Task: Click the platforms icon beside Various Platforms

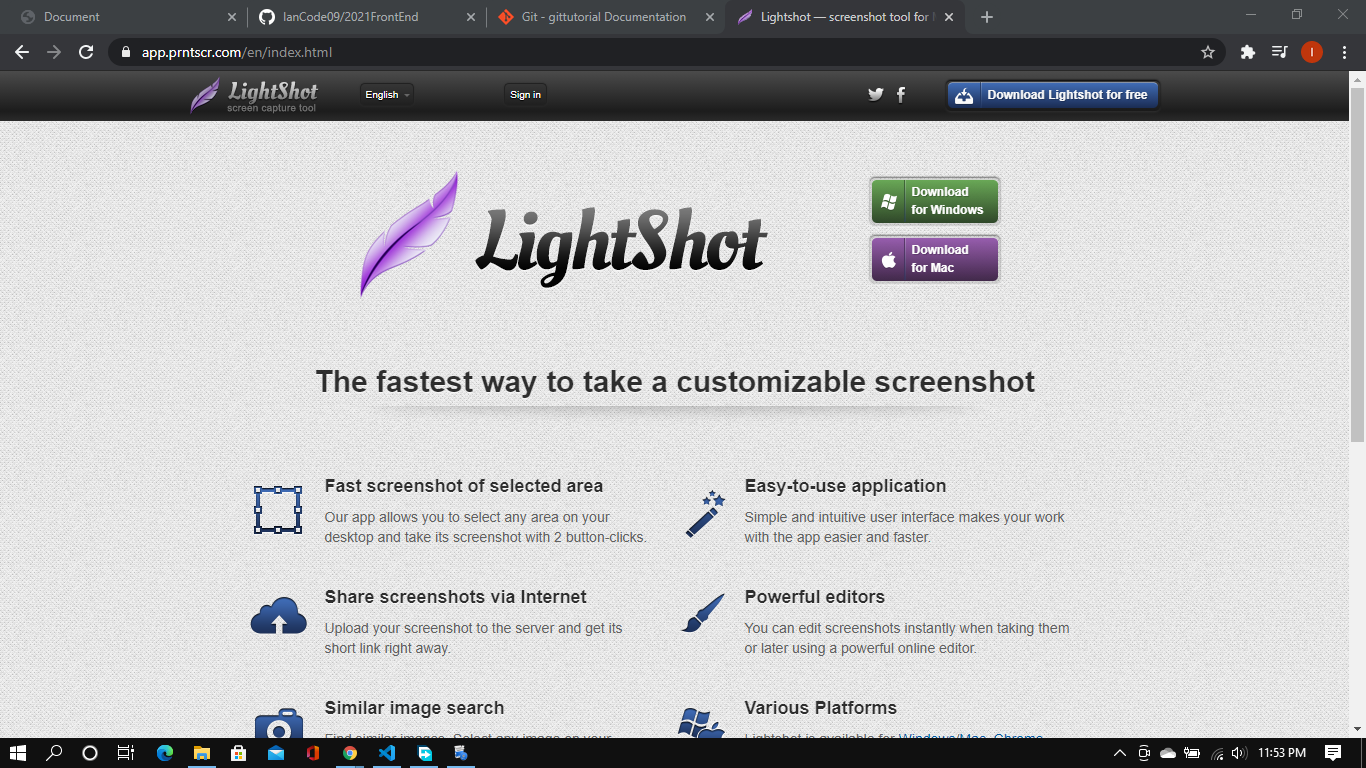Action: [x=701, y=723]
